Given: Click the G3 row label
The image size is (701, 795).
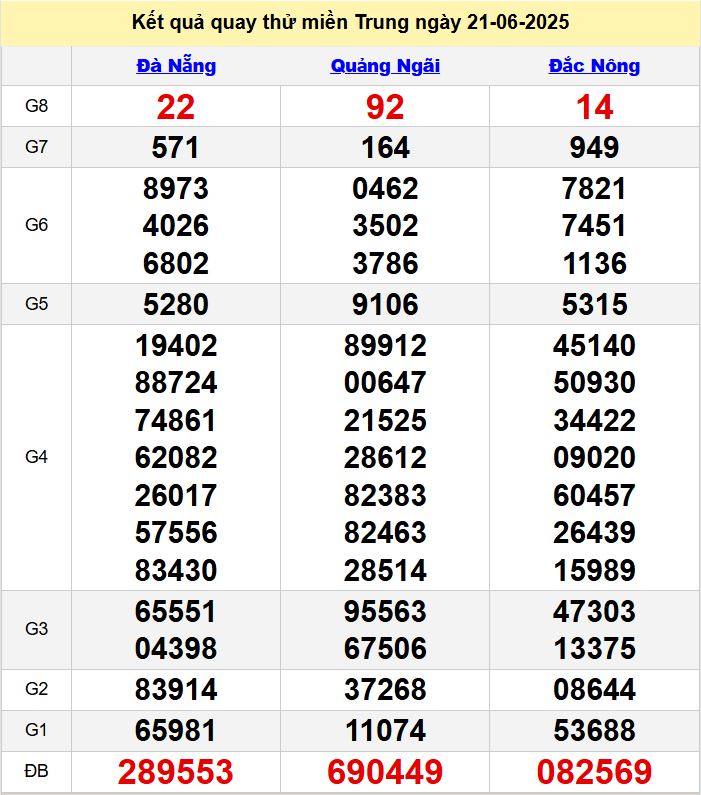Looking at the screenshot, I should tap(36, 629).
